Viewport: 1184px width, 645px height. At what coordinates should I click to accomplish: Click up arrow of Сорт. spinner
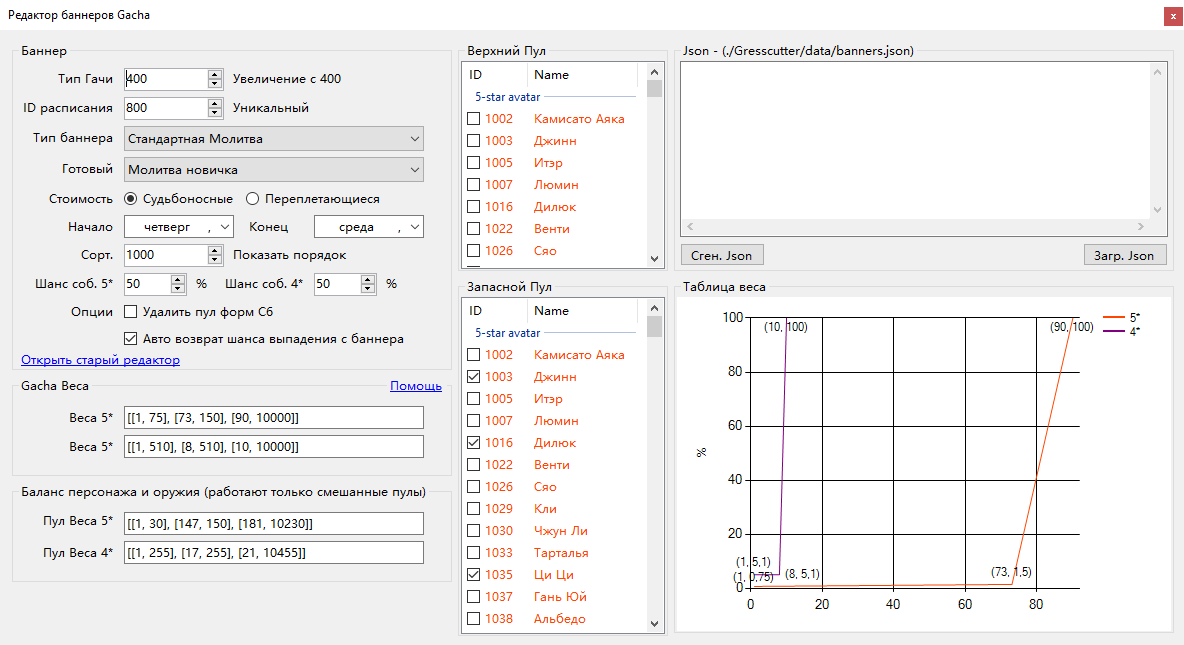(215, 251)
